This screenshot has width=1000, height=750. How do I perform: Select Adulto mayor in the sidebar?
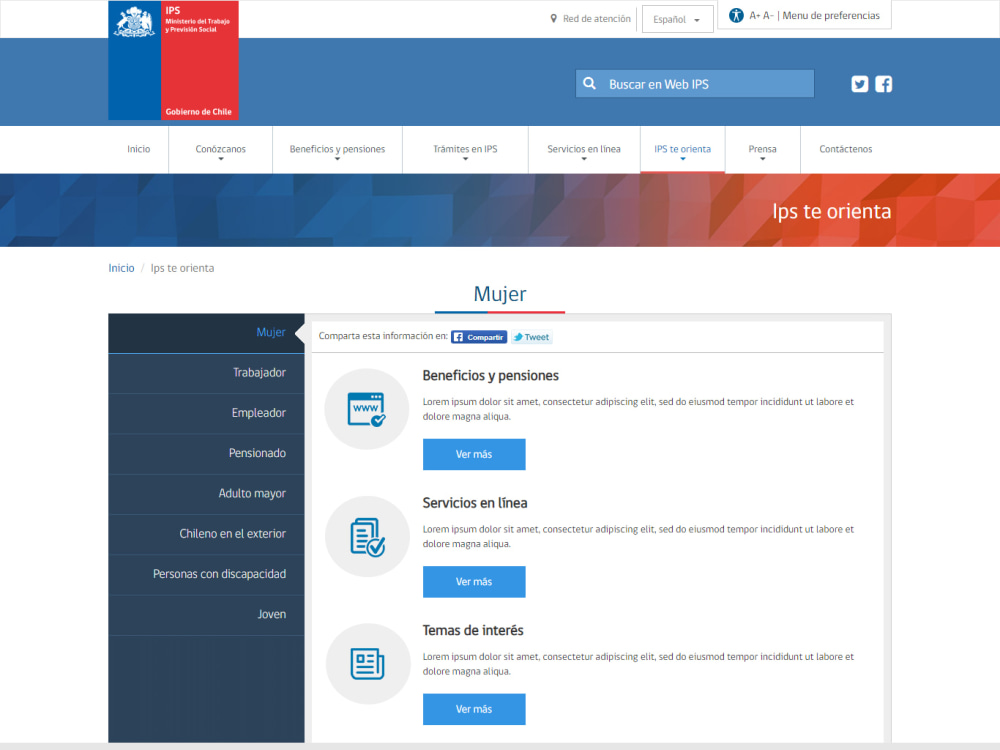[206, 494]
